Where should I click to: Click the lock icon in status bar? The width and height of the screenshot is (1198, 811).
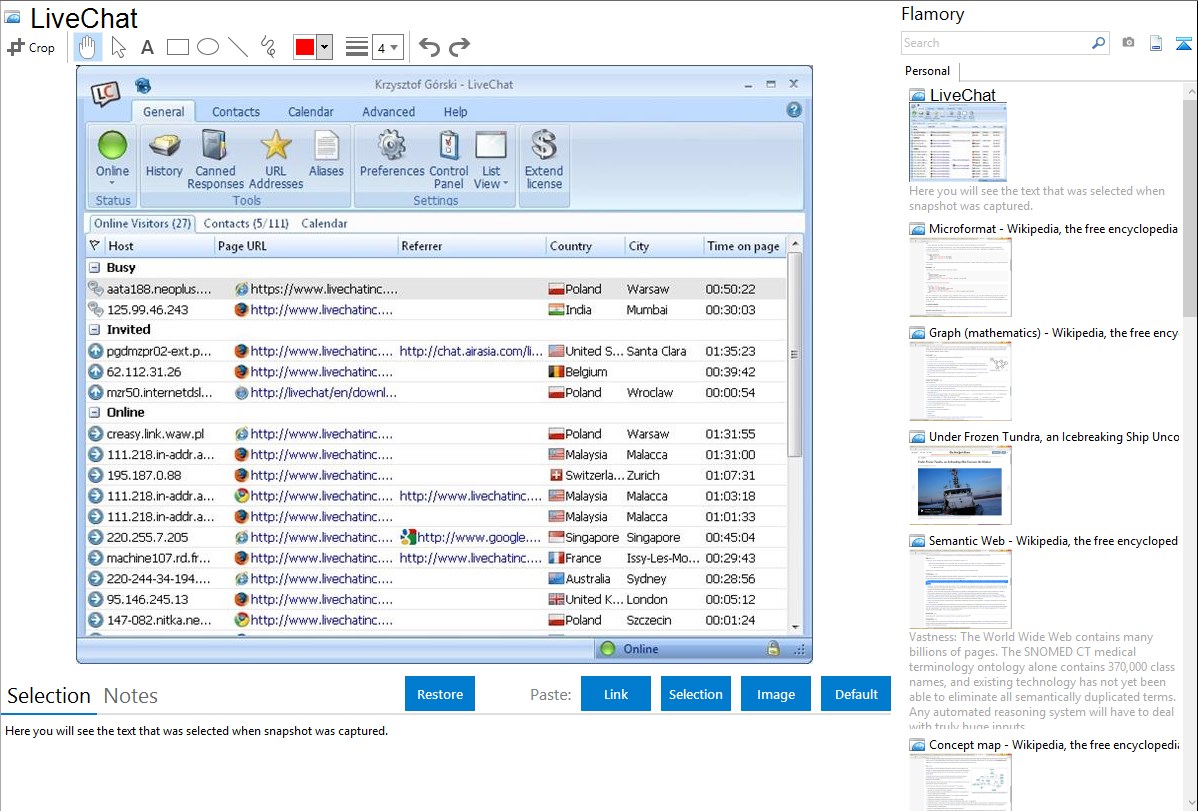(x=773, y=649)
